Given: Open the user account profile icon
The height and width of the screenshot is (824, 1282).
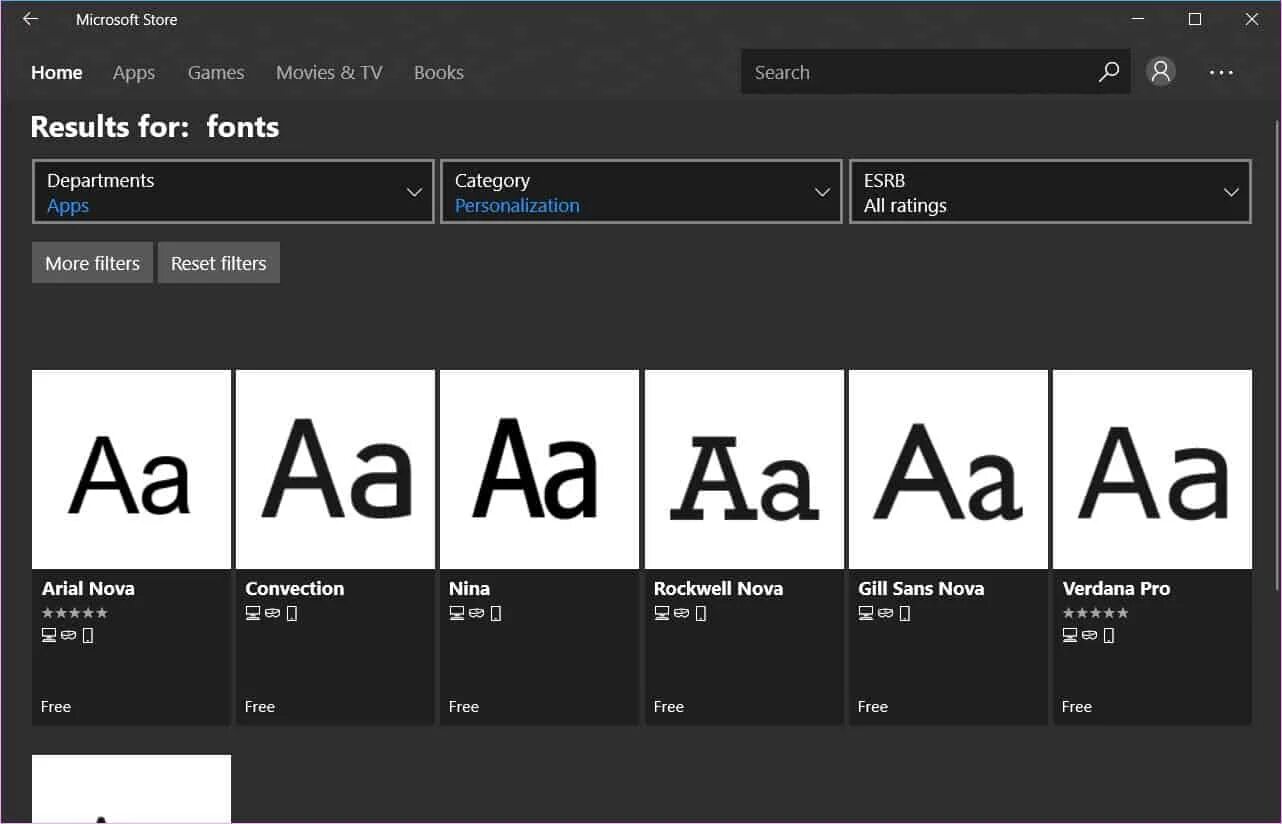Looking at the screenshot, I should 1160,71.
